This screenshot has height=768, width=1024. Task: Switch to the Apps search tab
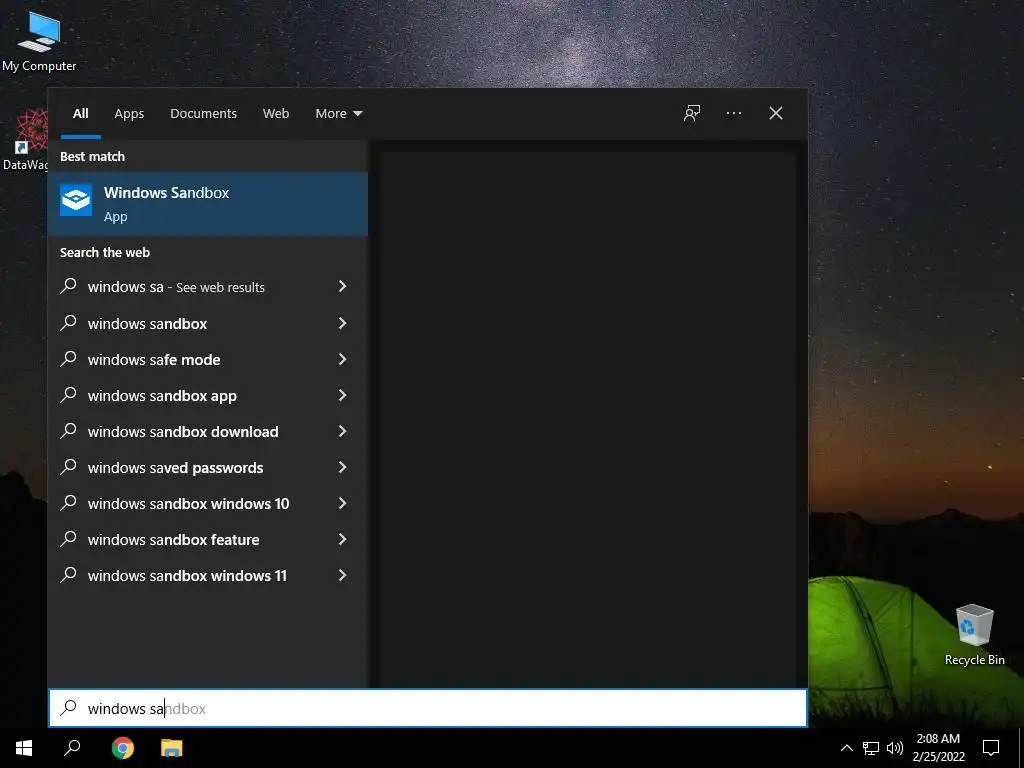(x=129, y=113)
